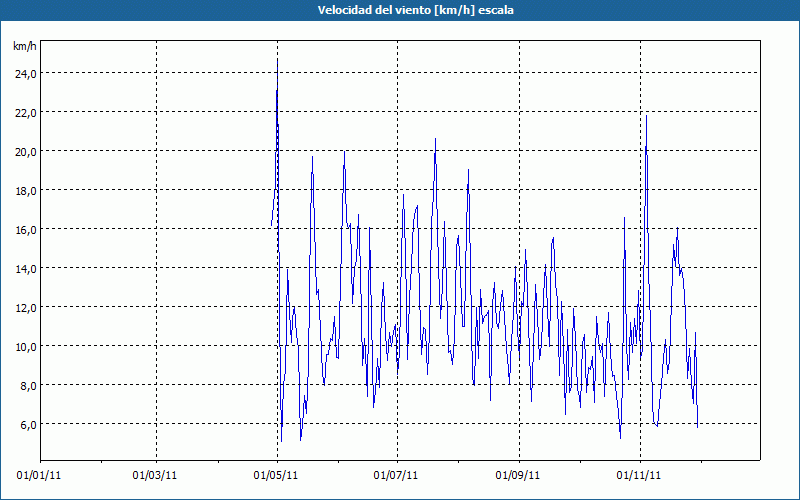Click the early November peak near 22 km/h
800x500 pixels.
point(646,116)
